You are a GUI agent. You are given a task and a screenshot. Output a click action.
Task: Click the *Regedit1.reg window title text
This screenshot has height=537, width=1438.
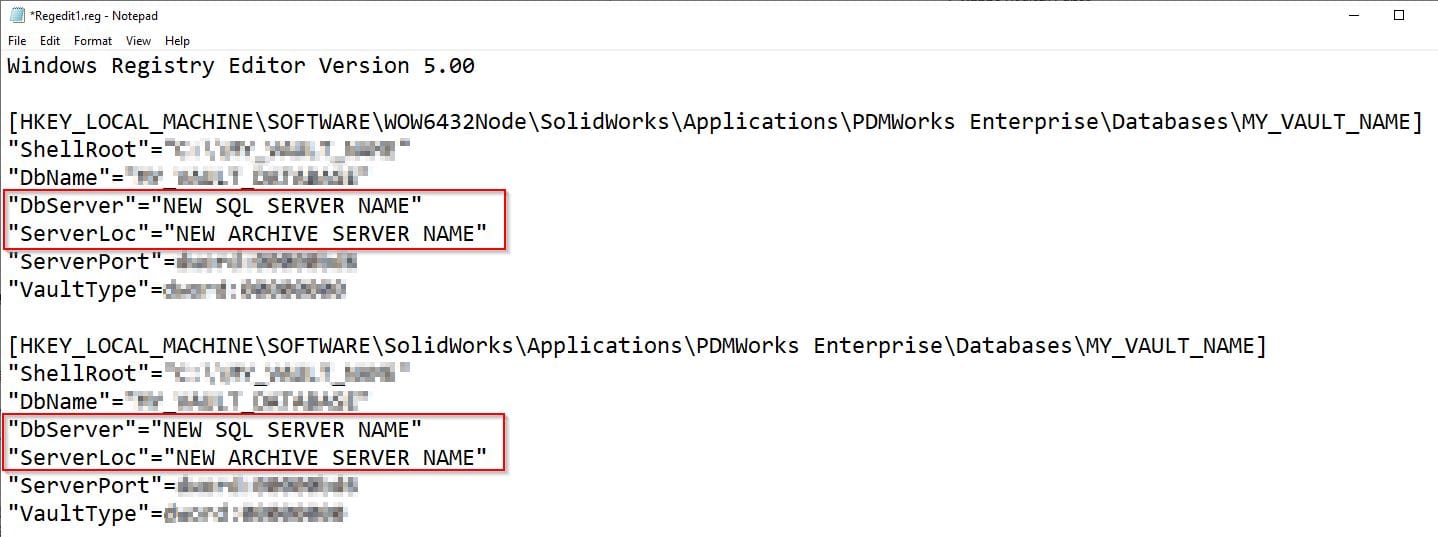click(x=94, y=16)
